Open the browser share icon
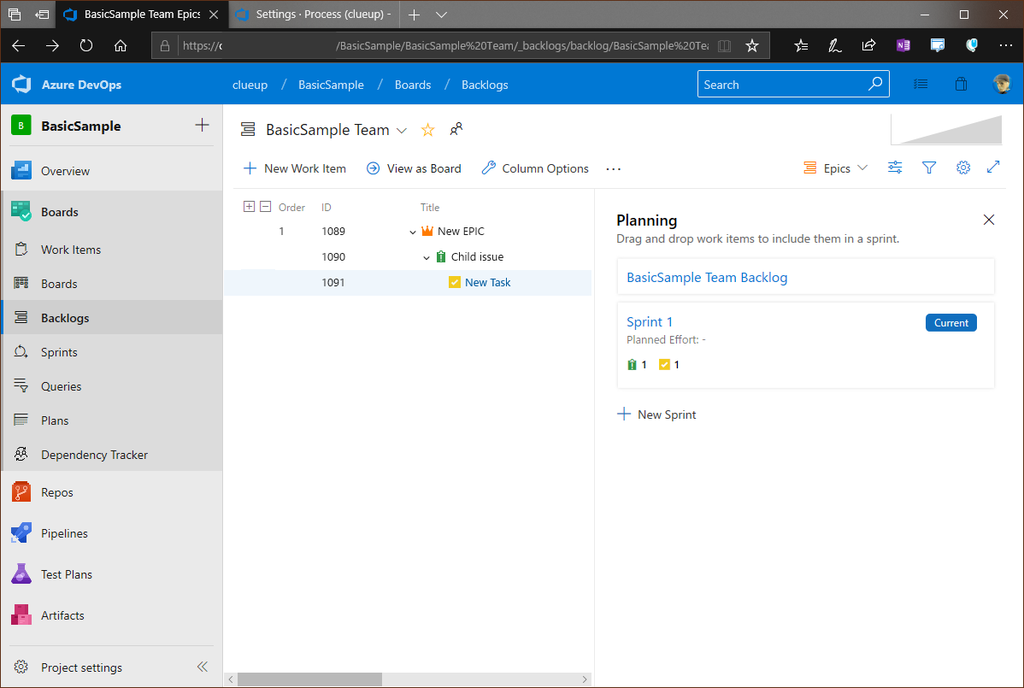Viewport: 1024px width, 688px height. 869,45
